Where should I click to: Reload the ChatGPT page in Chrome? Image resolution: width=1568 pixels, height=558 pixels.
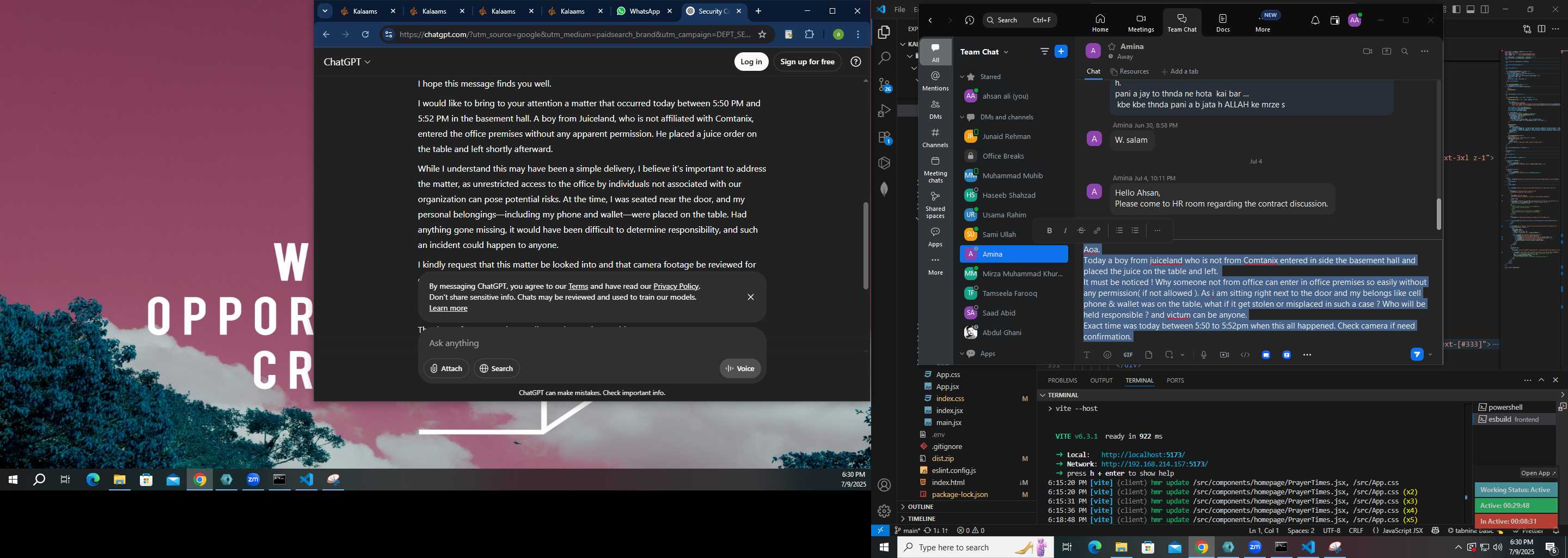click(x=365, y=35)
